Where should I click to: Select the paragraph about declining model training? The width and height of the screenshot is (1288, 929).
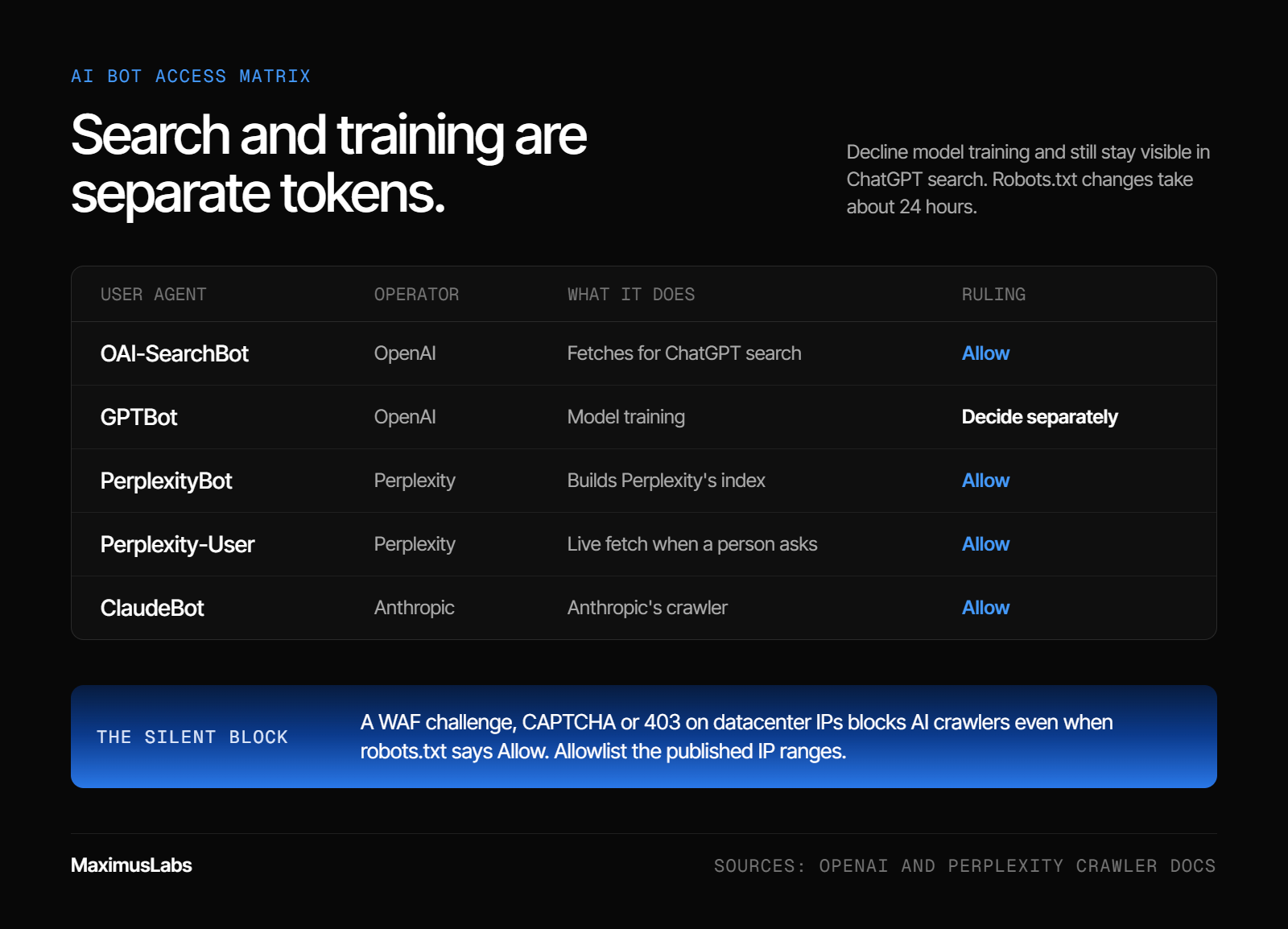pos(1028,180)
